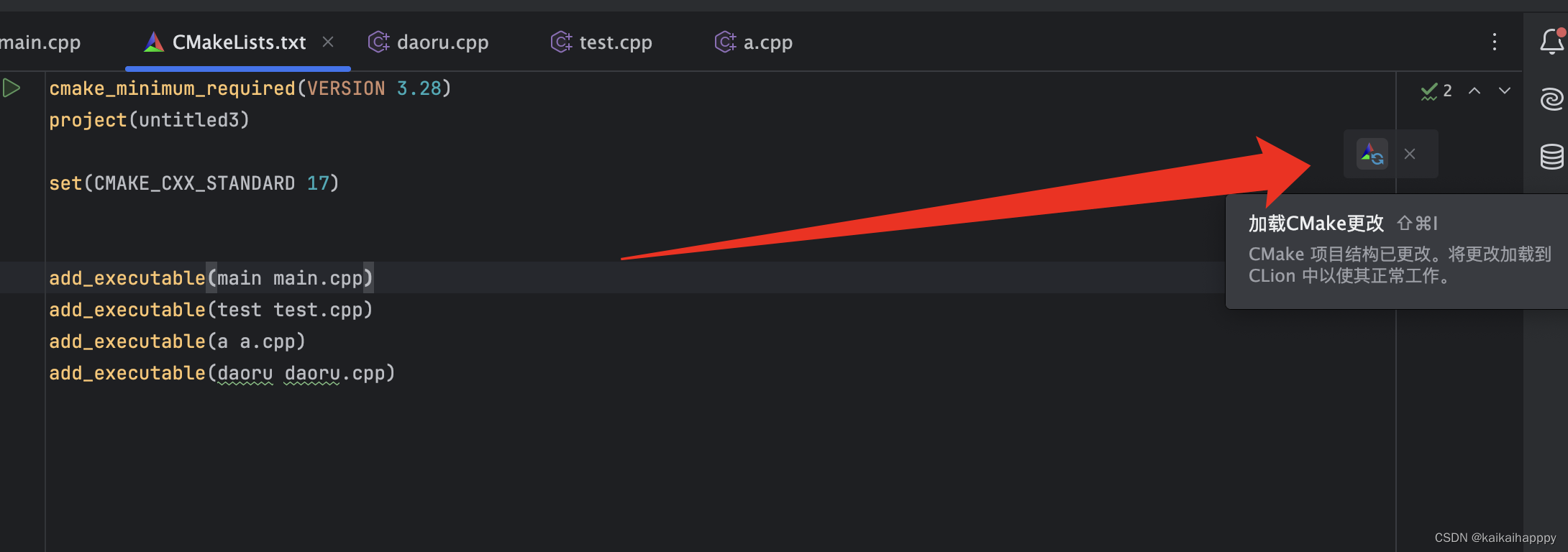Close the CMakeLists.txt tab

pyautogui.click(x=328, y=42)
